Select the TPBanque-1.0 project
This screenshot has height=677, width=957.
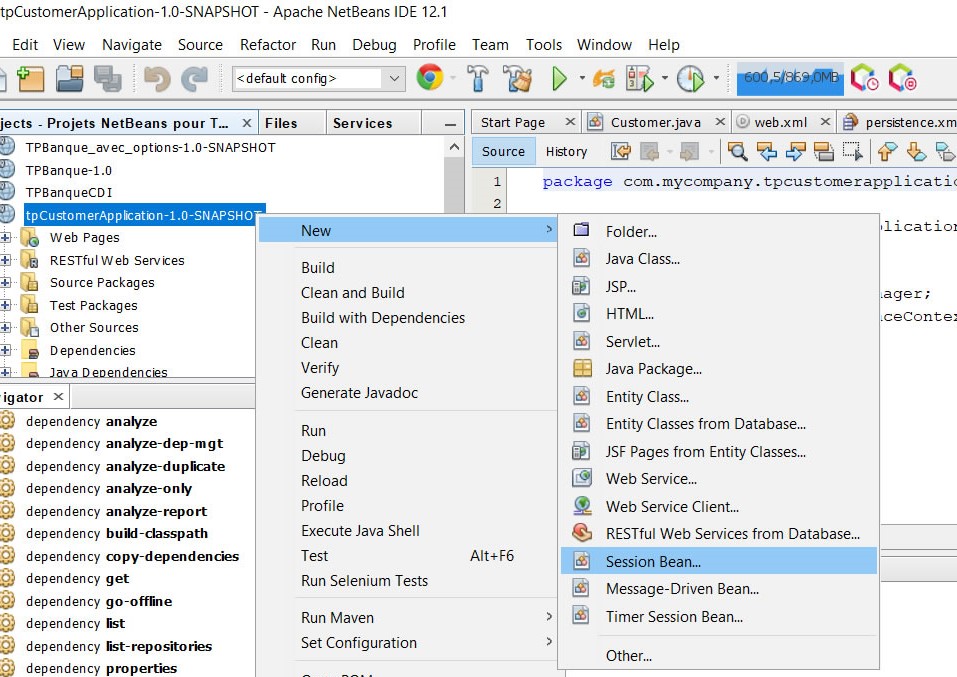click(68, 170)
